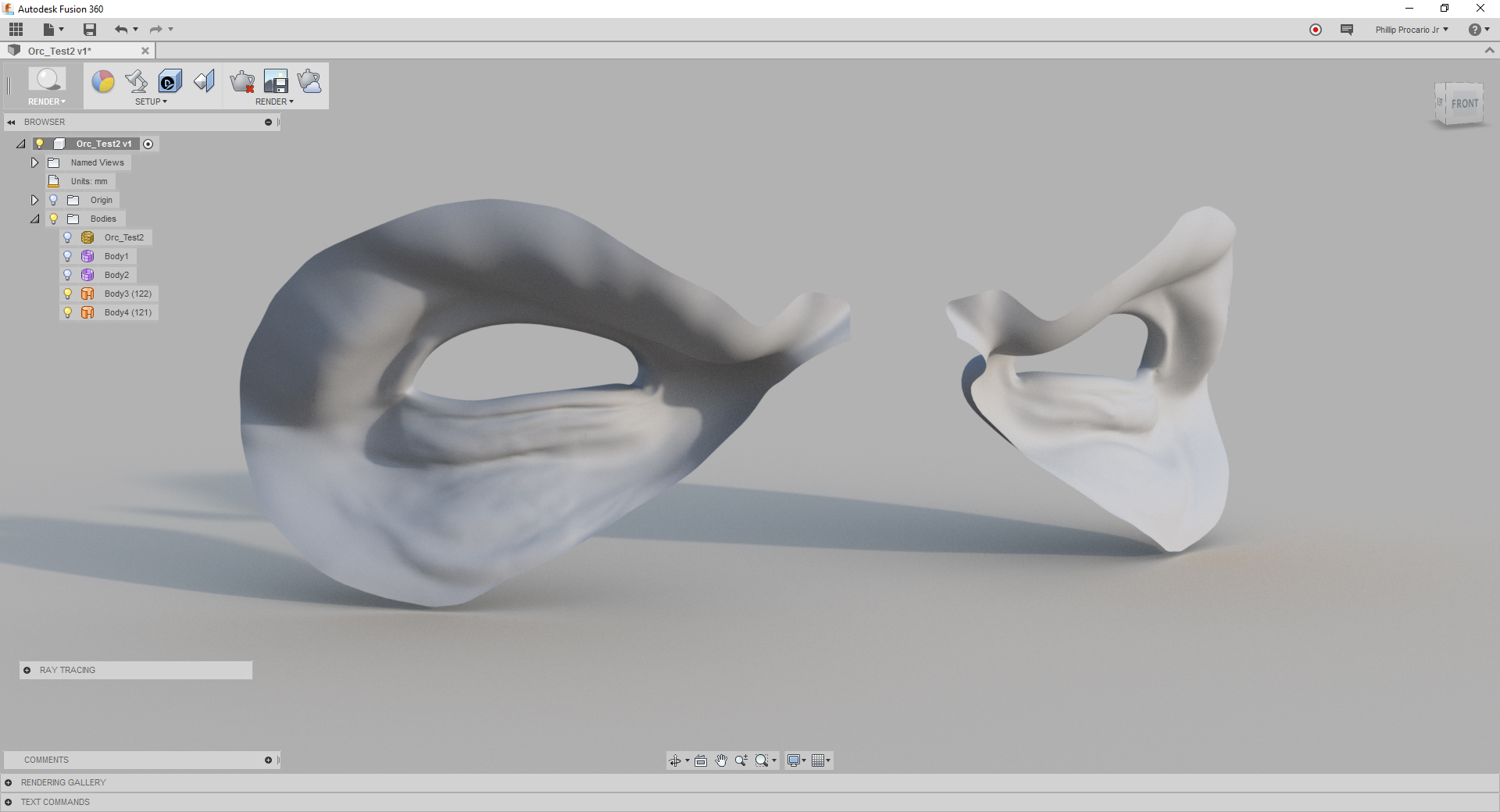
Task: Open Scene Settings lamp icon
Action: tap(137, 81)
